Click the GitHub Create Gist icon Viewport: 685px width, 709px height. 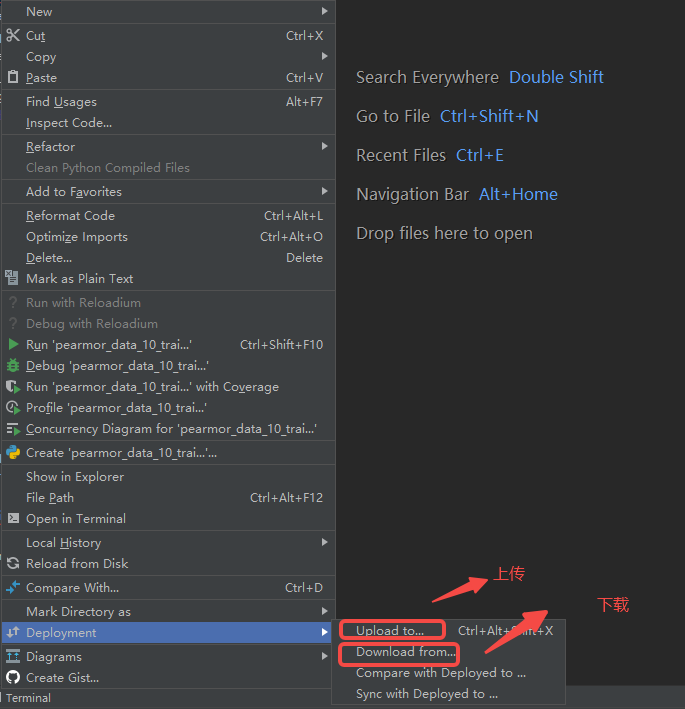pyautogui.click(x=13, y=677)
